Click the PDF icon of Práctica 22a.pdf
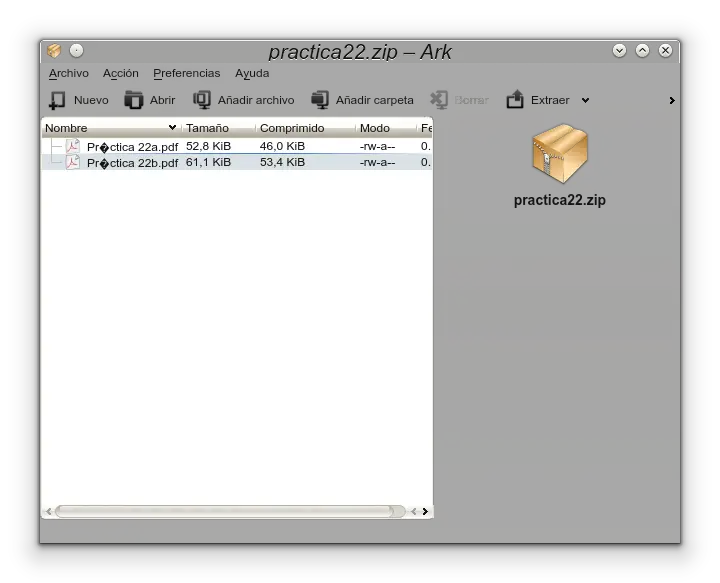Screen dimensions: 720x583 73,146
